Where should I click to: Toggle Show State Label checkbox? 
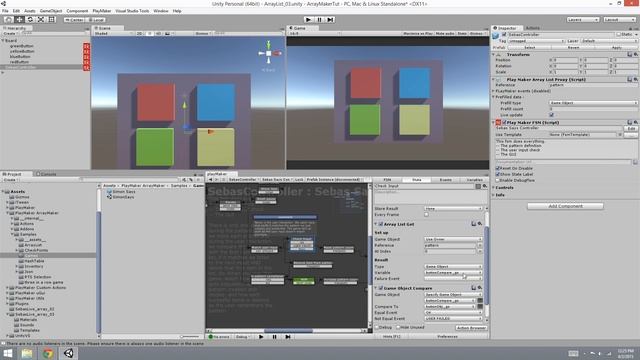tap(498, 174)
